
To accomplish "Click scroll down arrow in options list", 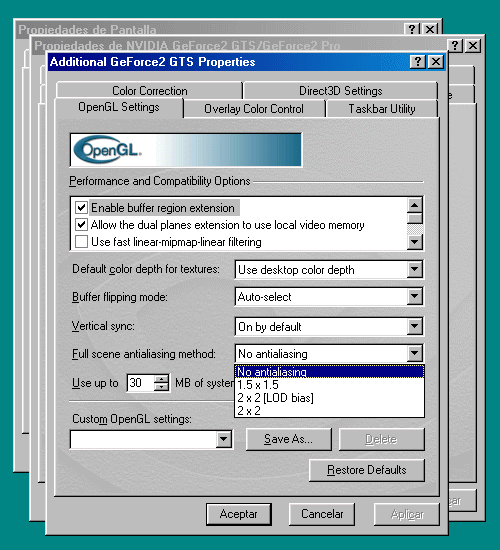I will (x=415, y=242).
